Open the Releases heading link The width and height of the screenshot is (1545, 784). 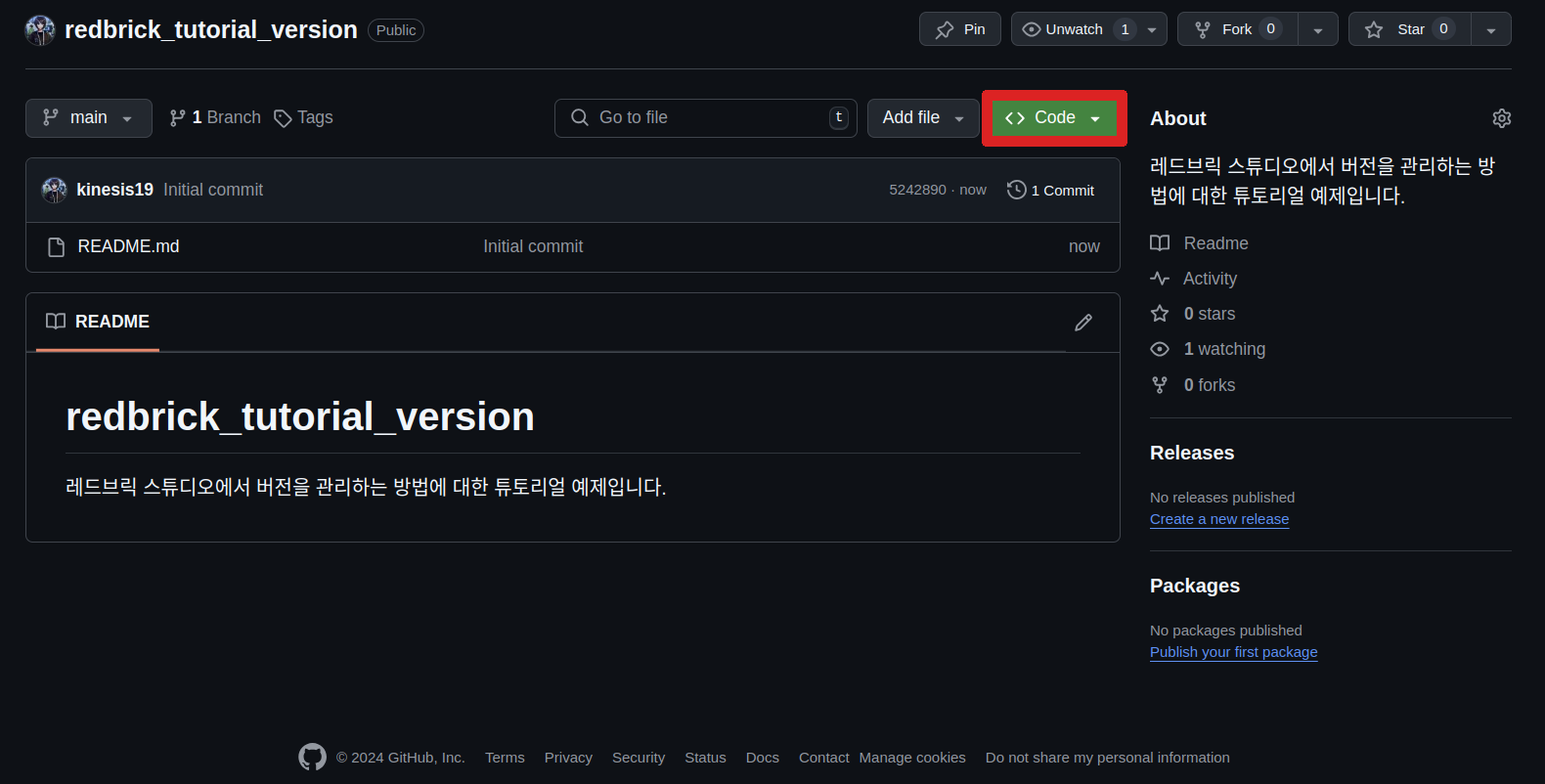click(1192, 453)
